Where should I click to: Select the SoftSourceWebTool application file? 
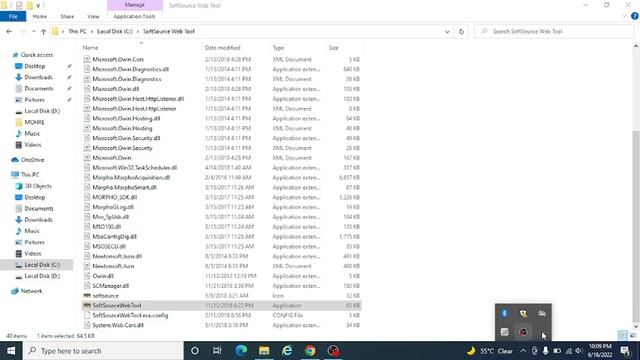point(221,305)
